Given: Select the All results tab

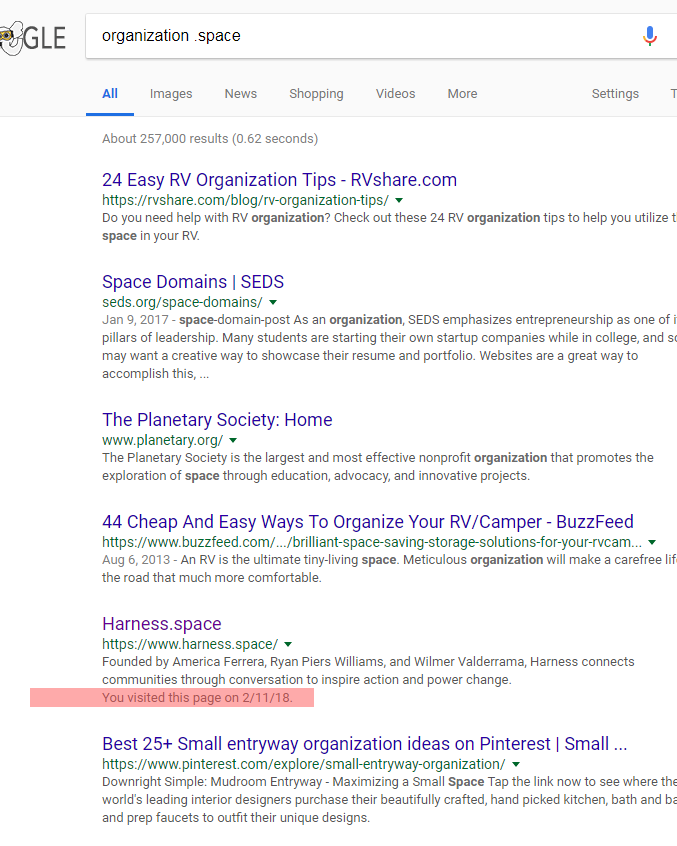Looking at the screenshot, I should point(110,94).
